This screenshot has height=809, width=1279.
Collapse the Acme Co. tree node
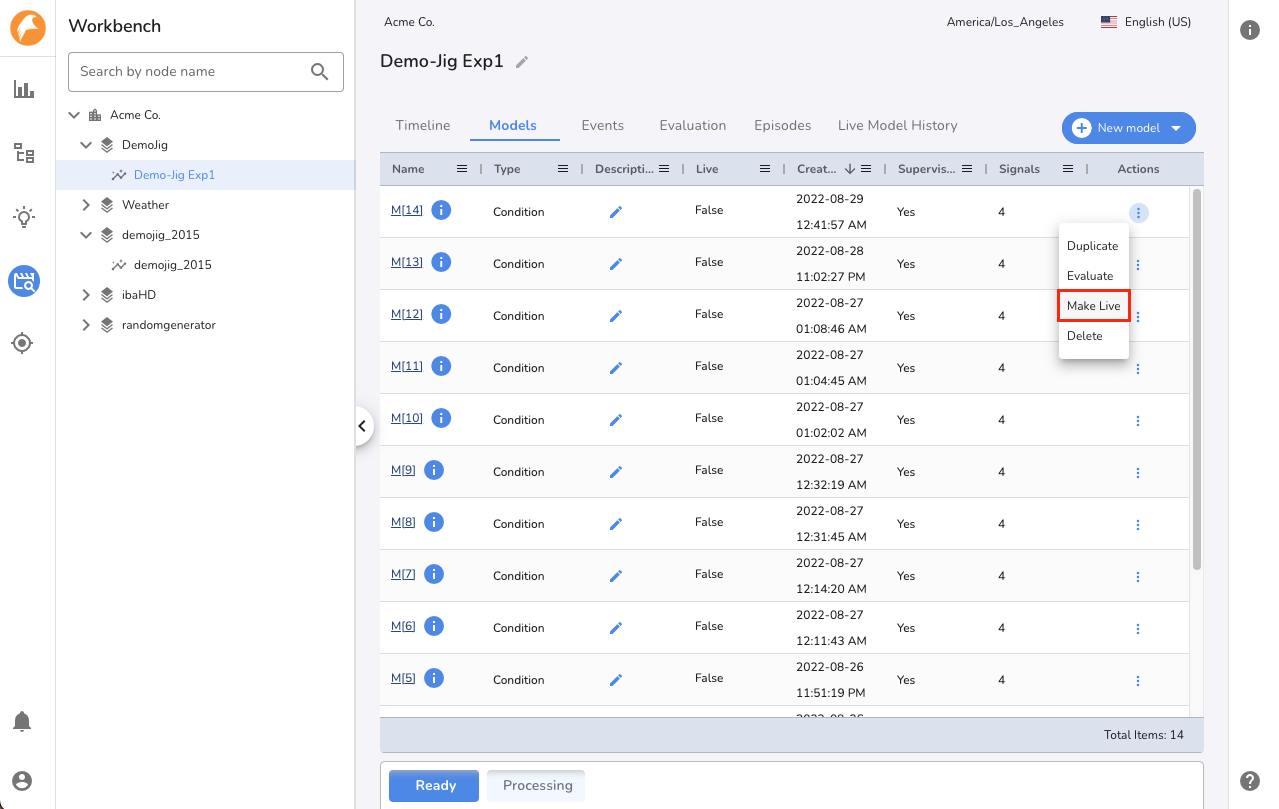click(x=74, y=115)
